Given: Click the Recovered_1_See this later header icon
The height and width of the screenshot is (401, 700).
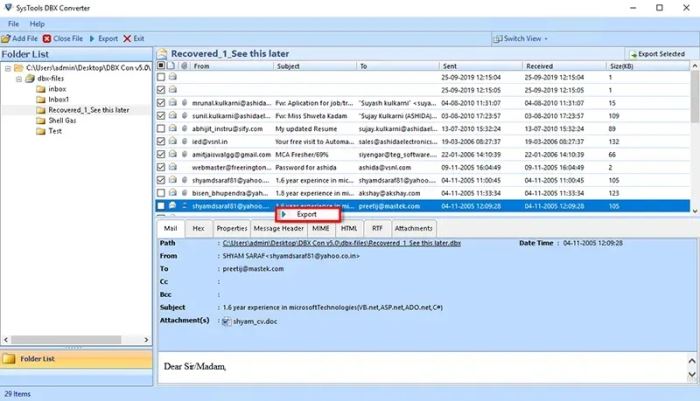Looking at the screenshot, I should (x=162, y=54).
